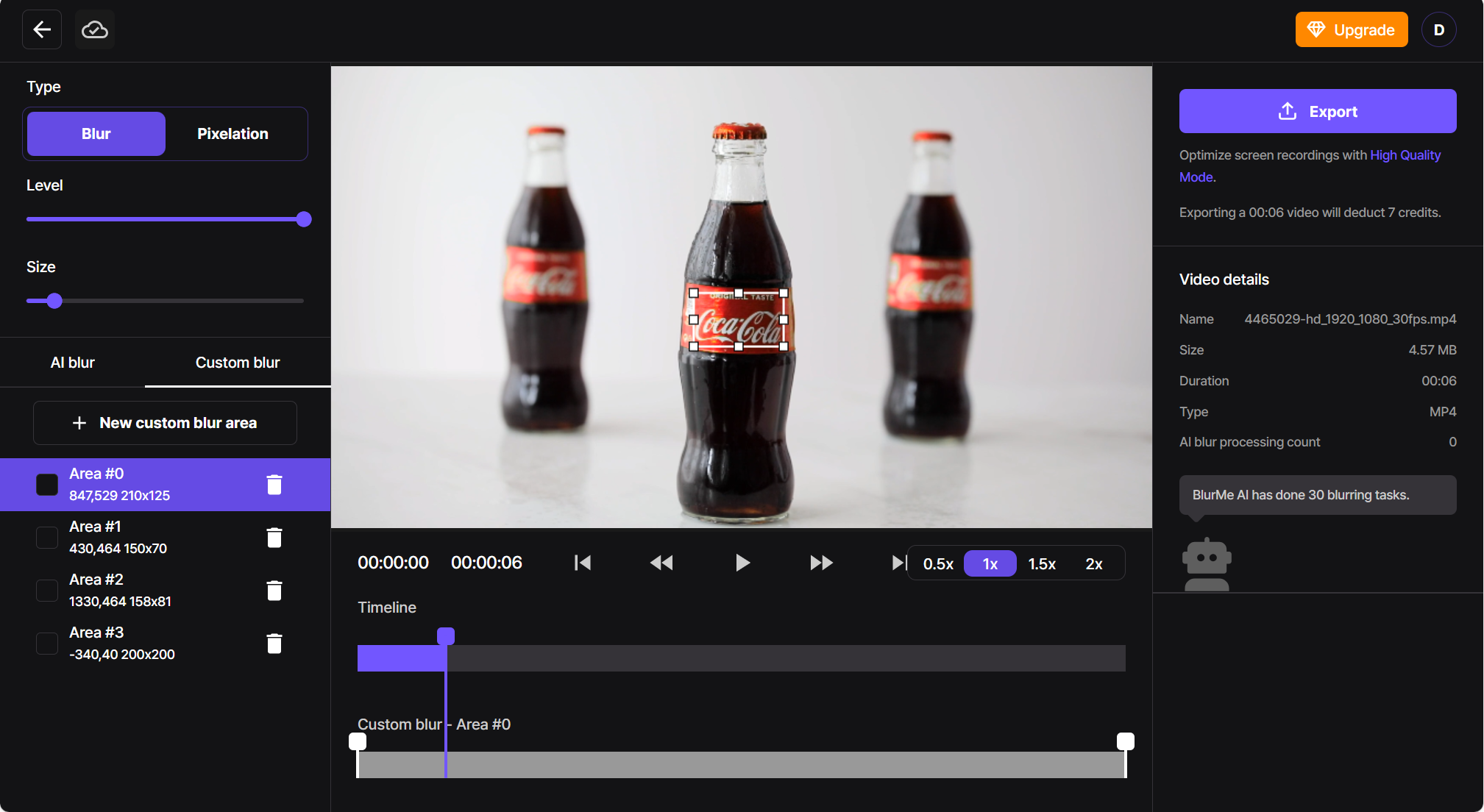Image resolution: width=1484 pixels, height=812 pixels.
Task: Toggle the Area #2 checkbox
Action: [x=47, y=591]
